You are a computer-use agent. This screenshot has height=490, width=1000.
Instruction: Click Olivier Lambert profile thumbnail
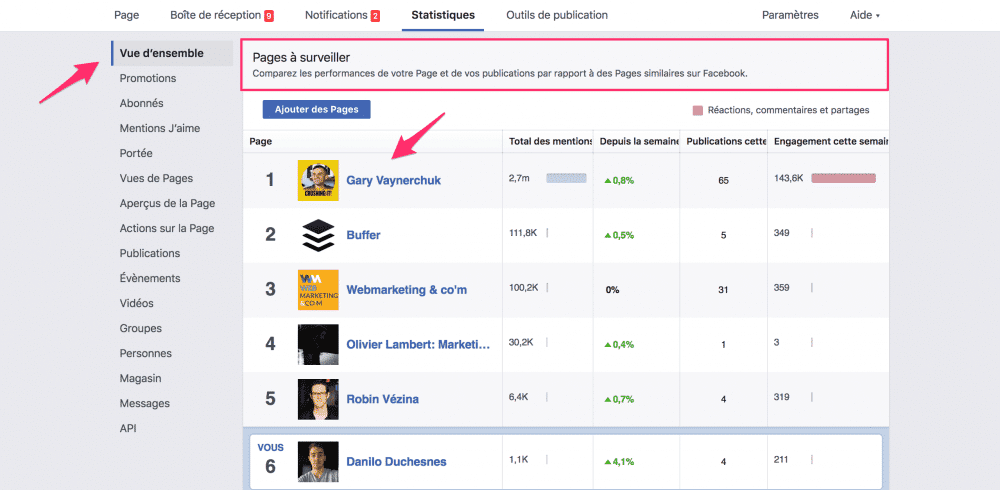coord(318,345)
